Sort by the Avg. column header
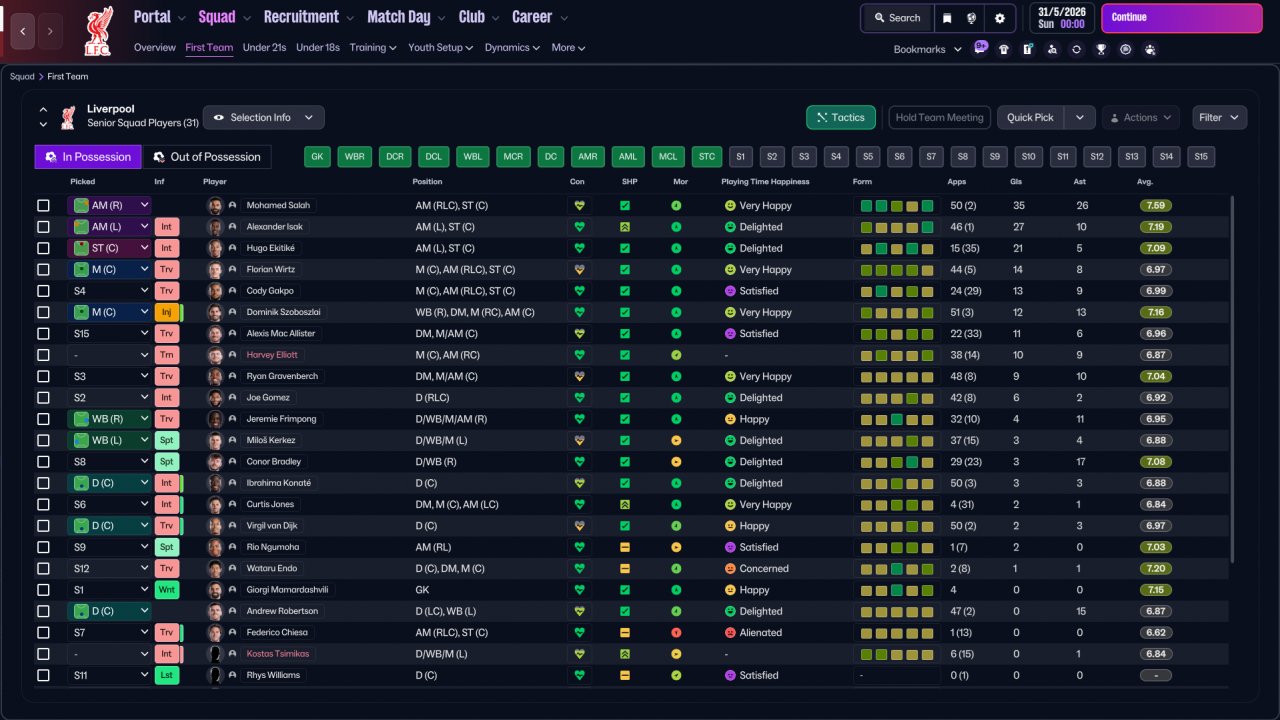 pos(1145,182)
